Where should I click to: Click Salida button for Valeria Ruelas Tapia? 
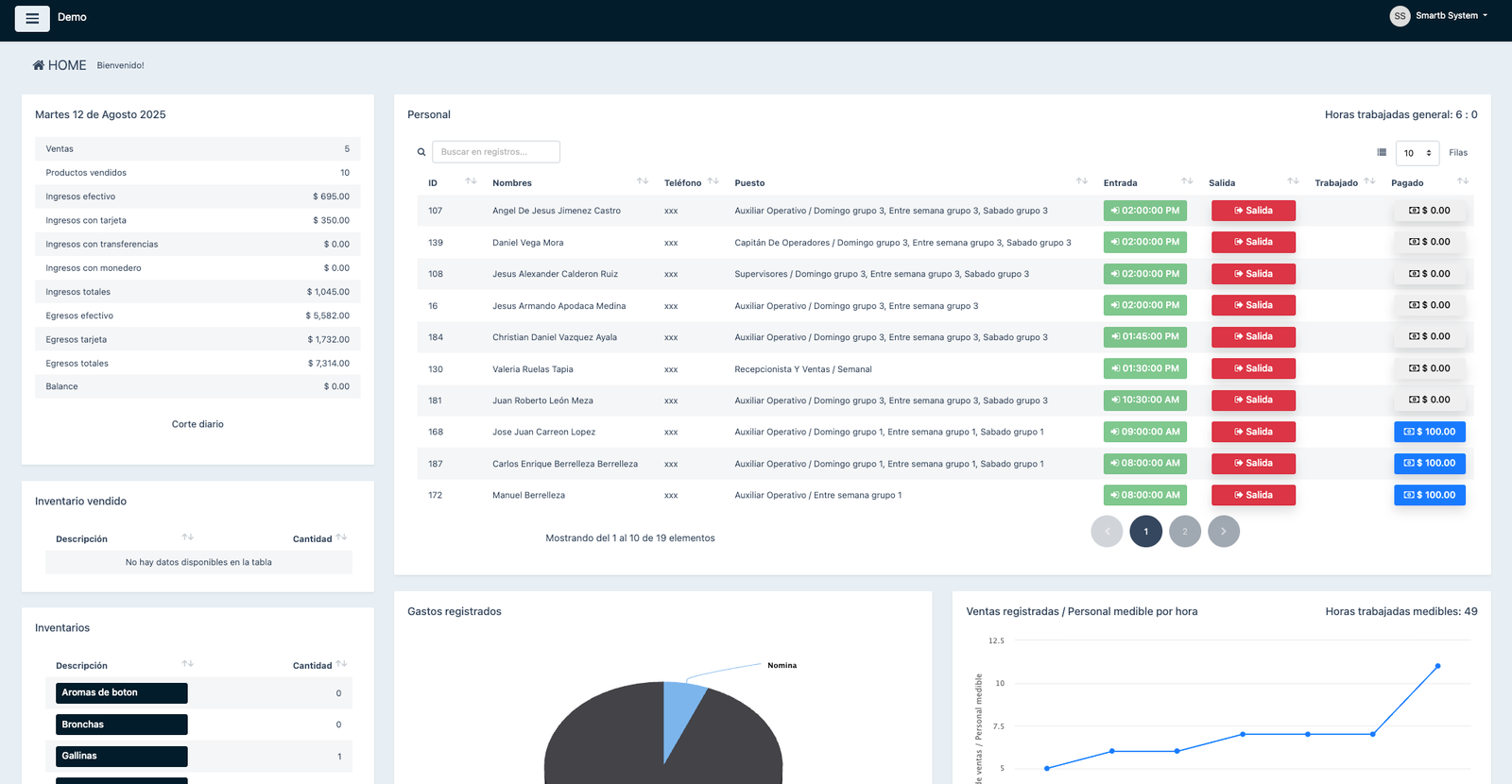1253,368
